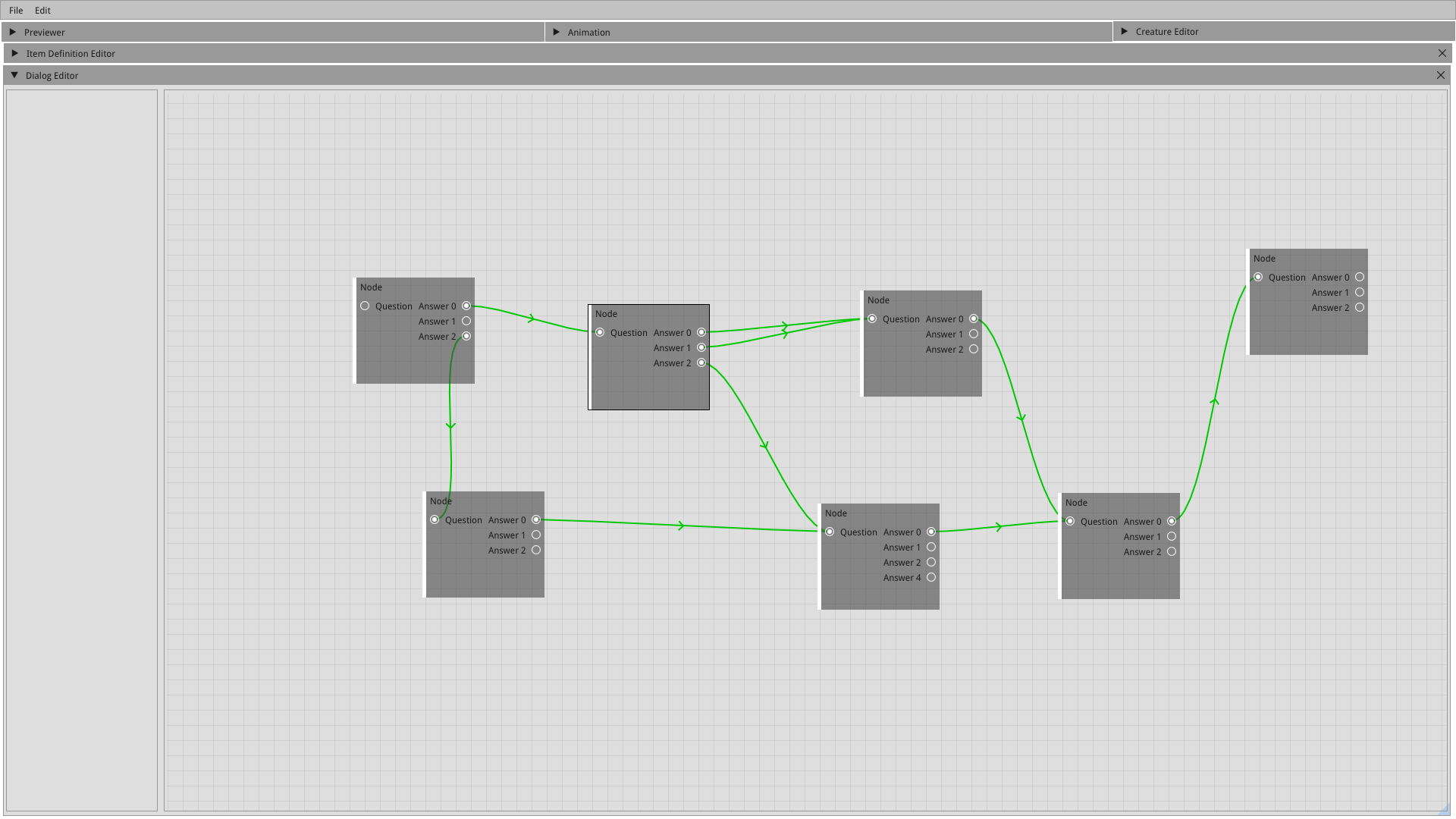Viewport: 1456px width, 819px height.
Task: Click Answer 1 port on the upper-rightmost node
Action: tap(1360, 292)
